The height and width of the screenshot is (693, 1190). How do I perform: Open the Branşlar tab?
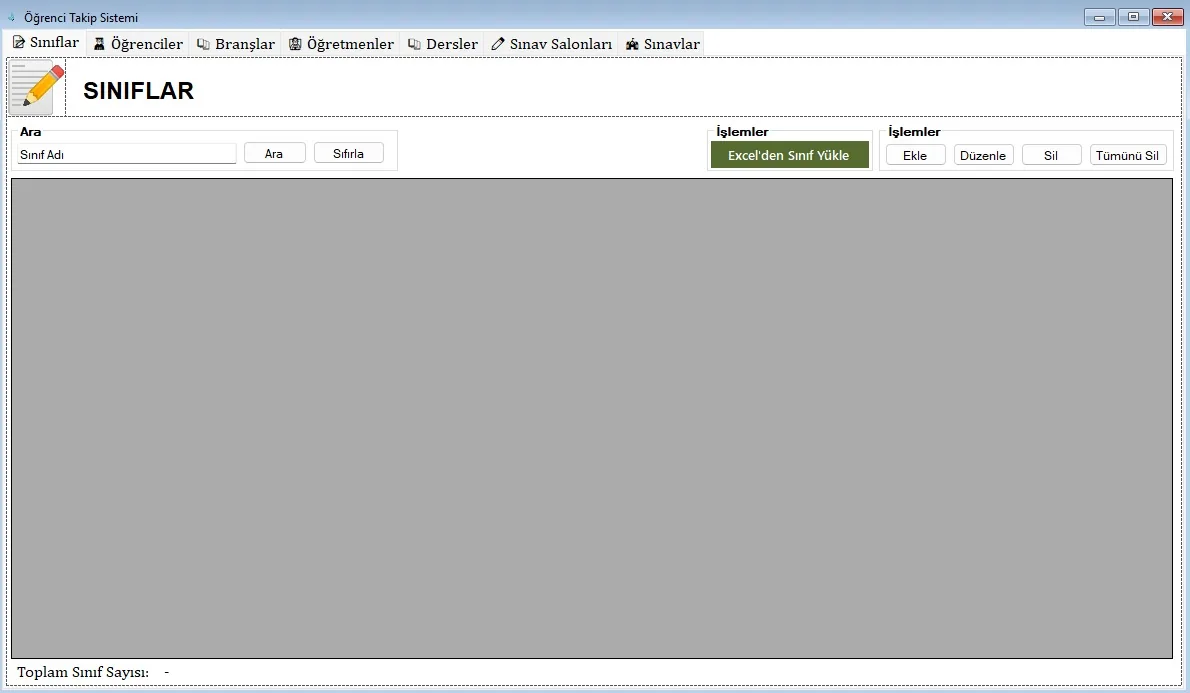click(x=235, y=44)
